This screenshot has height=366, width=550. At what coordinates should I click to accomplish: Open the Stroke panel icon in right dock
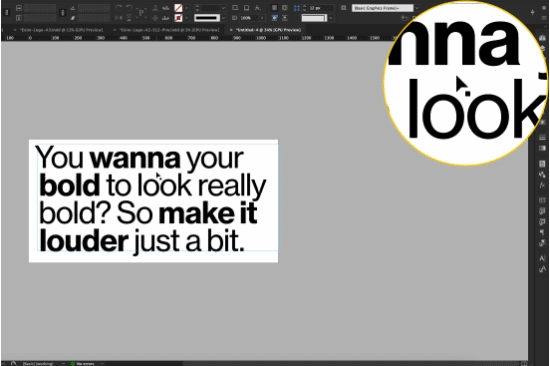(542, 138)
